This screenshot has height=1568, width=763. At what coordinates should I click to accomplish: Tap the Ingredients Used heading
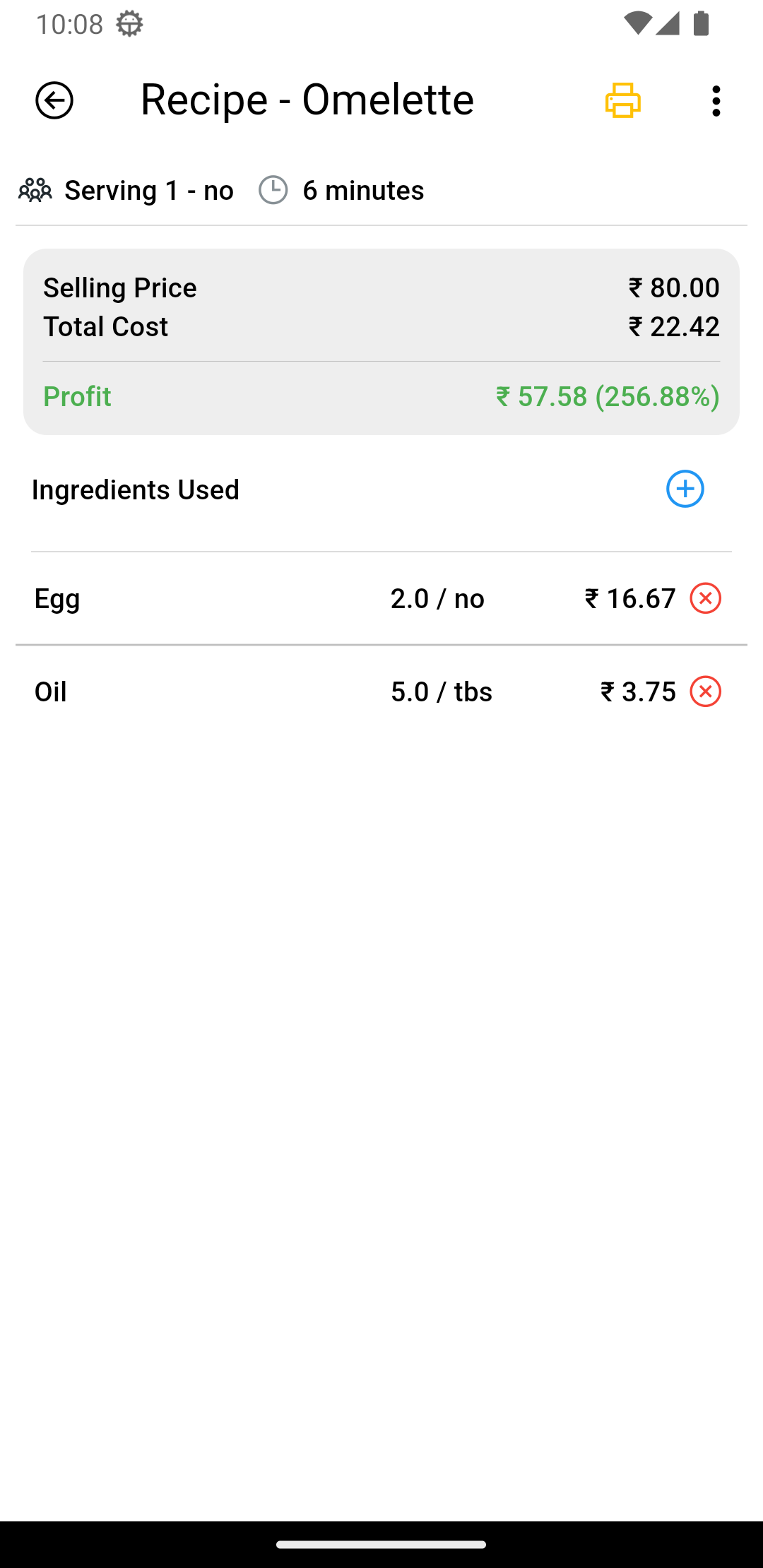[136, 489]
